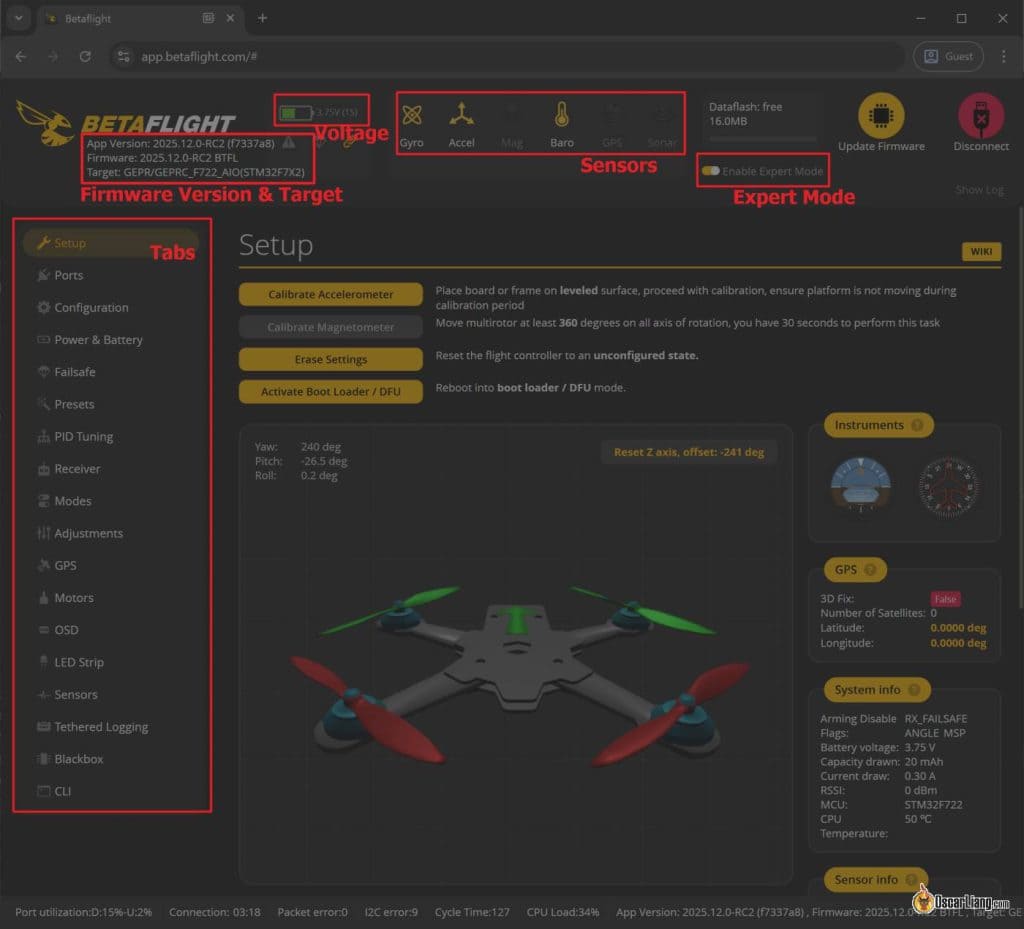Open the CLI tab
The height and width of the screenshot is (929, 1024).
point(111,791)
